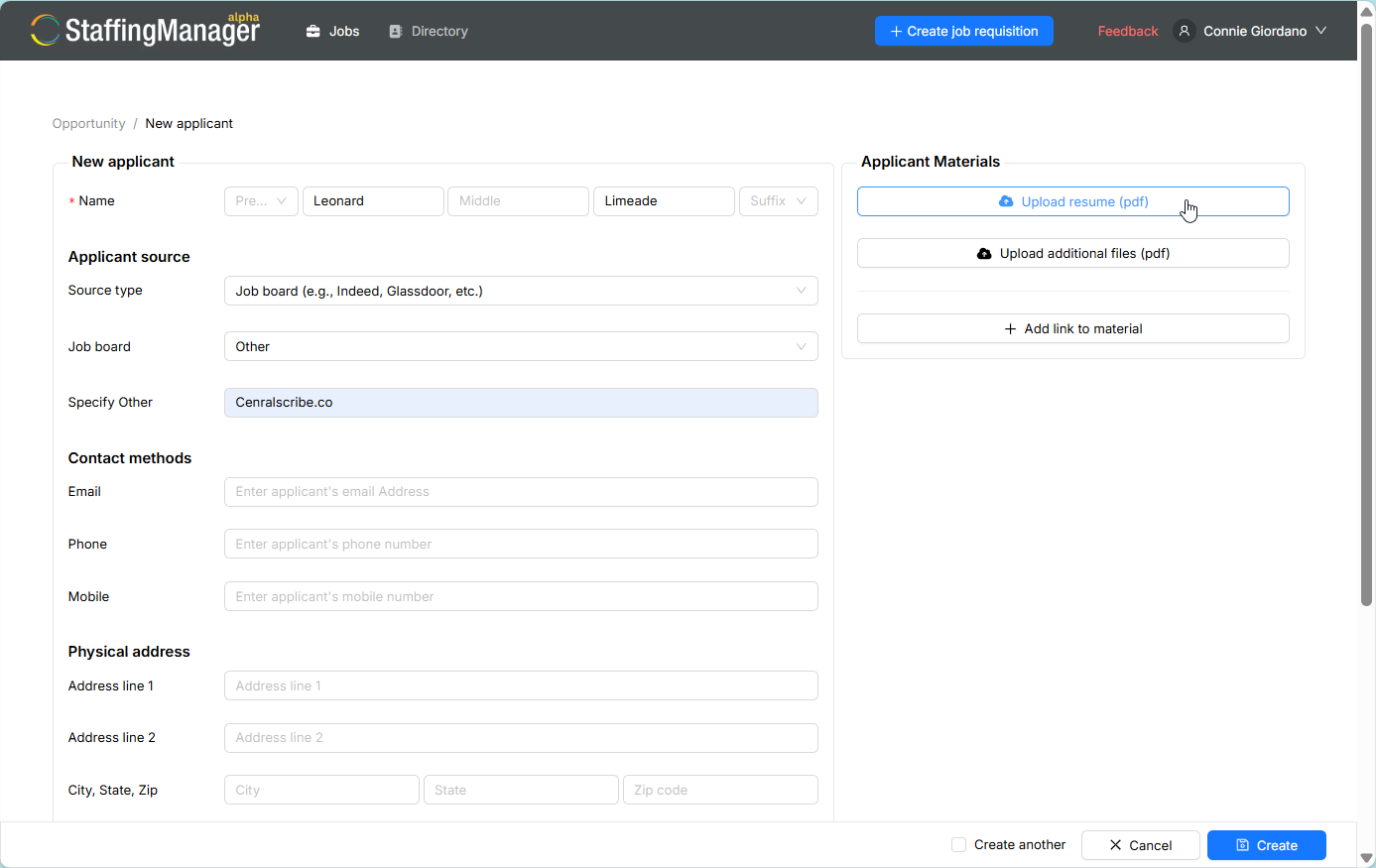Click the StaffingManager logo
This screenshot has width=1376, height=868.
click(145, 30)
